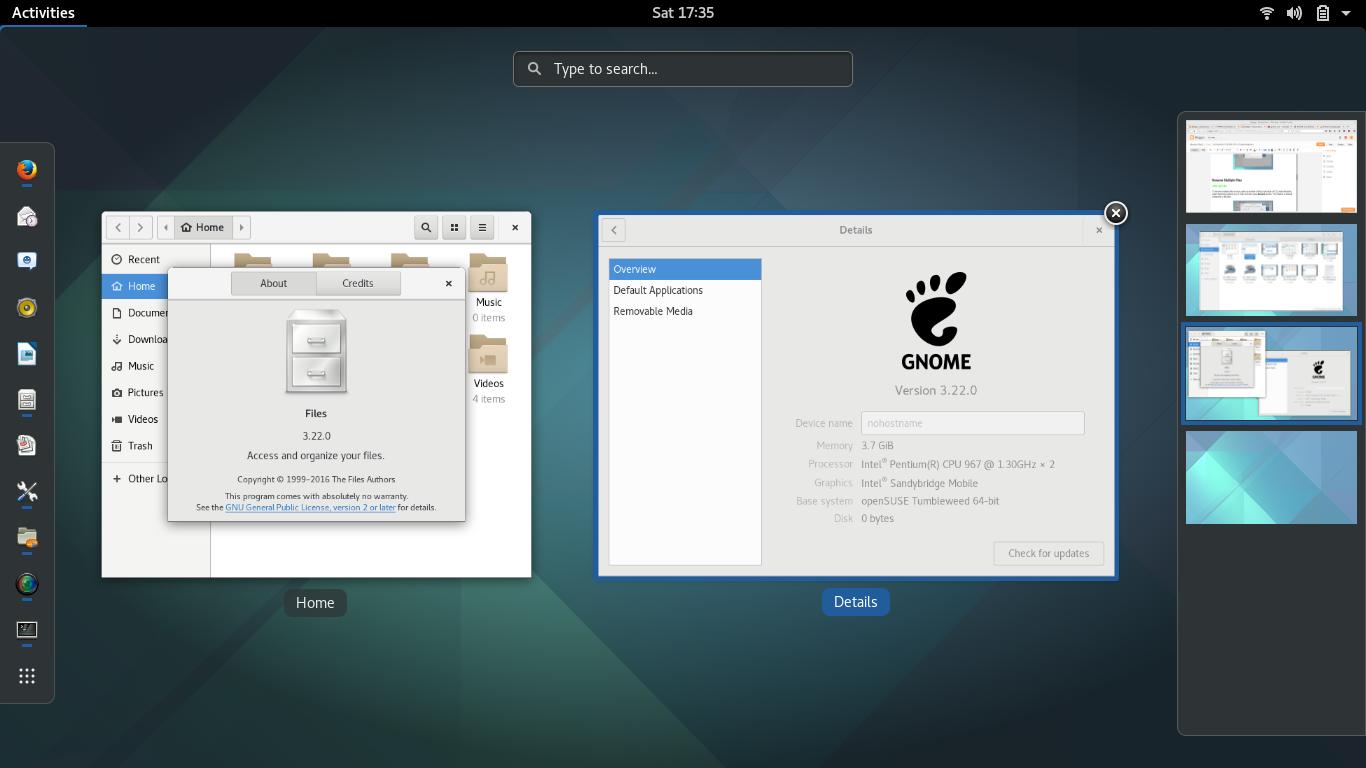Click the Type to search field
Viewport: 1366px width, 768px height.
point(683,69)
